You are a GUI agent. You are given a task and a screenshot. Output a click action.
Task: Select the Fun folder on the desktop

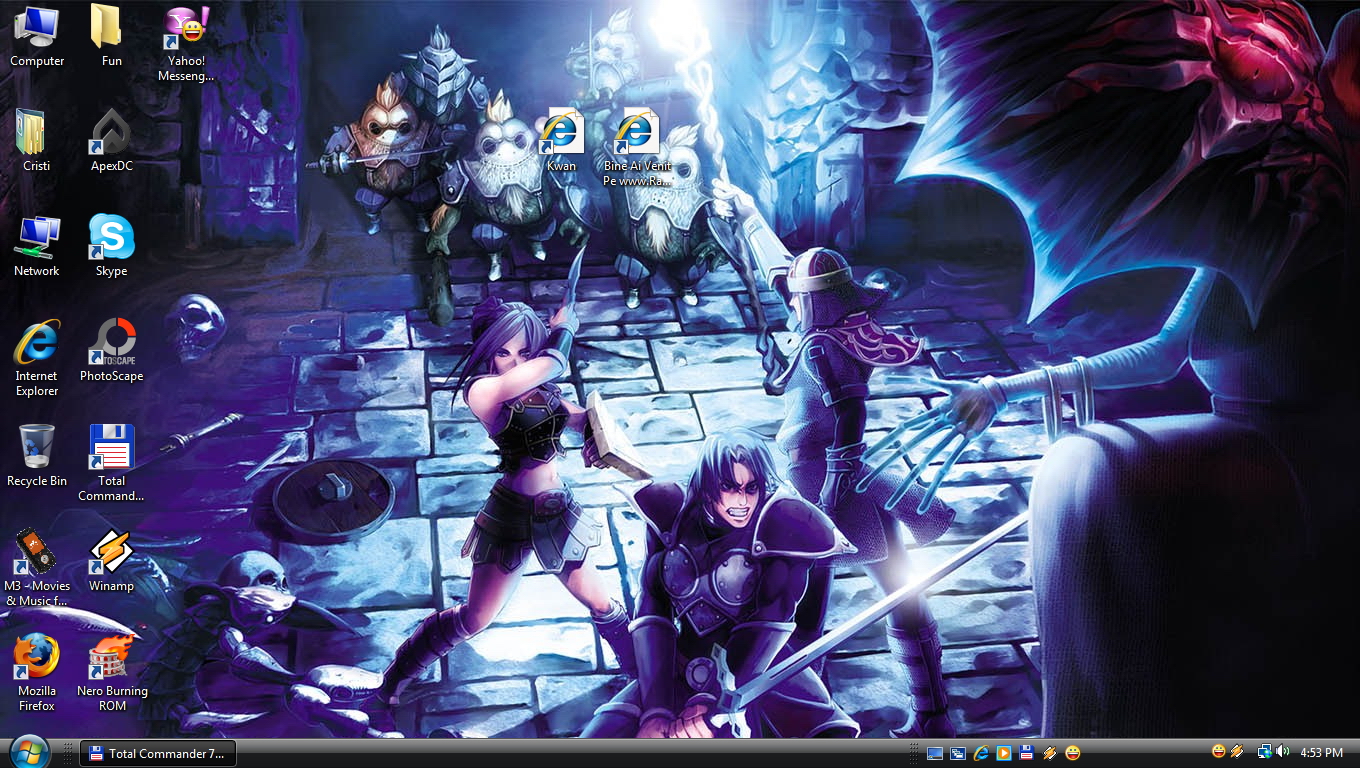[x=111, y=30]
